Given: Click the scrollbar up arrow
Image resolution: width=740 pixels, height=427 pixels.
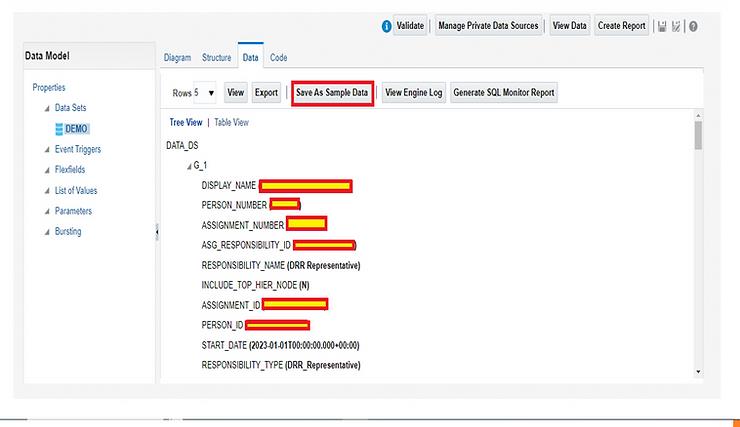Looking at the screenshot, I should click(x=698, y=116).
